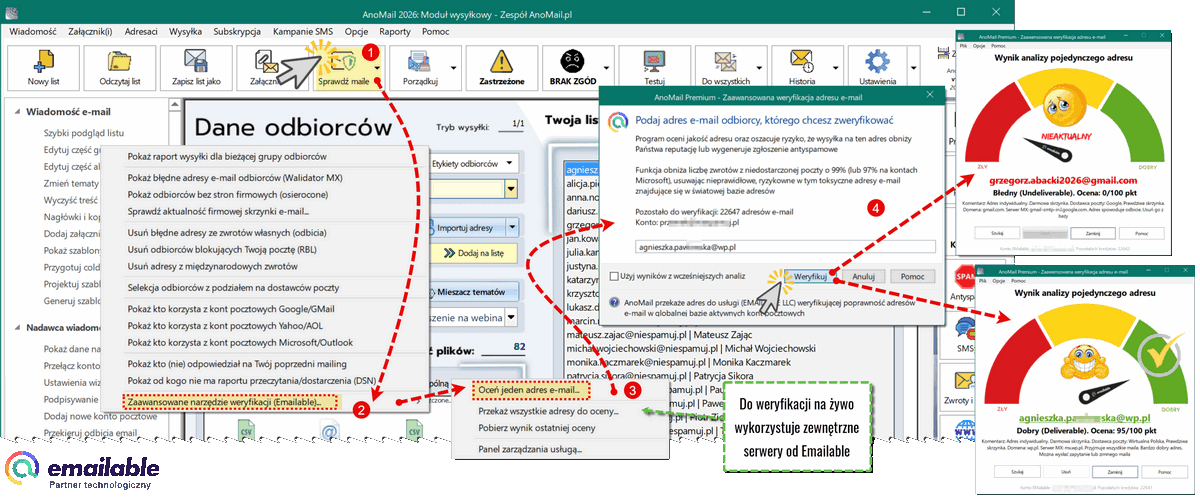
Task: Open the Raporty menu
Action: pyautogui.click(x=395, y=31)
